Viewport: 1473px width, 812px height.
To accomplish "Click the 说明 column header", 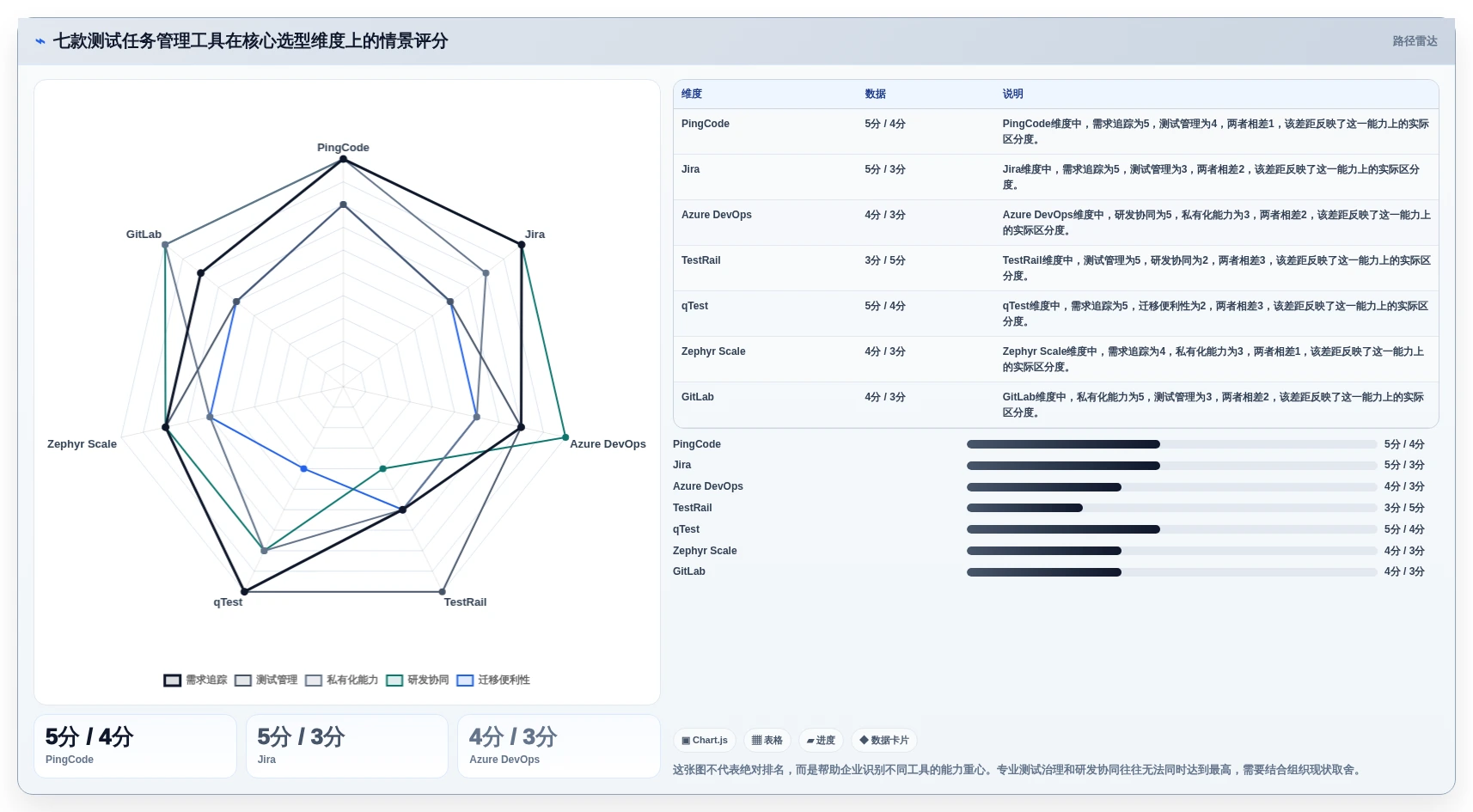I will [x=1012, y=94].
